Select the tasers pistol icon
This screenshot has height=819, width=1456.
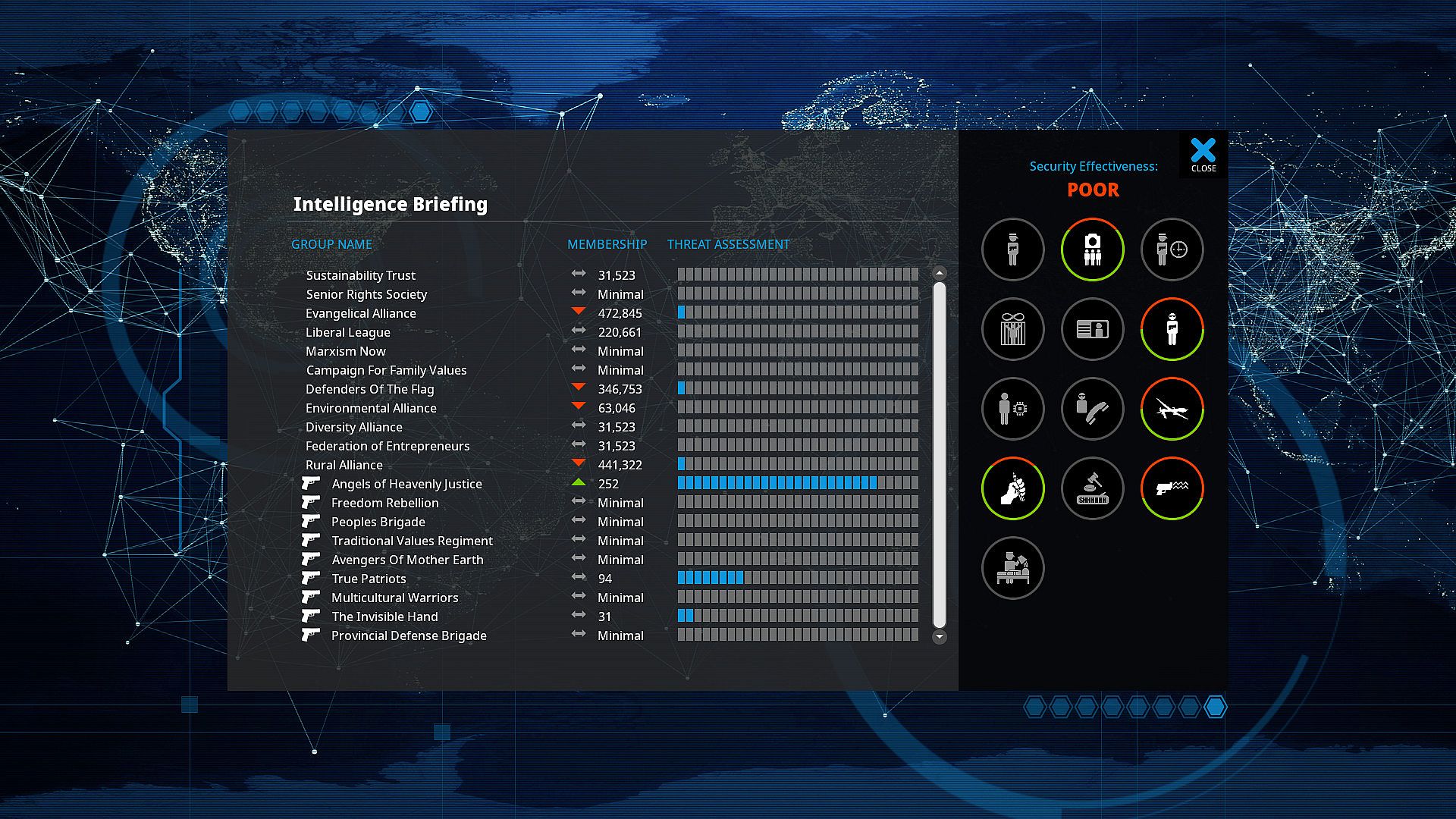pos(1172,488)
